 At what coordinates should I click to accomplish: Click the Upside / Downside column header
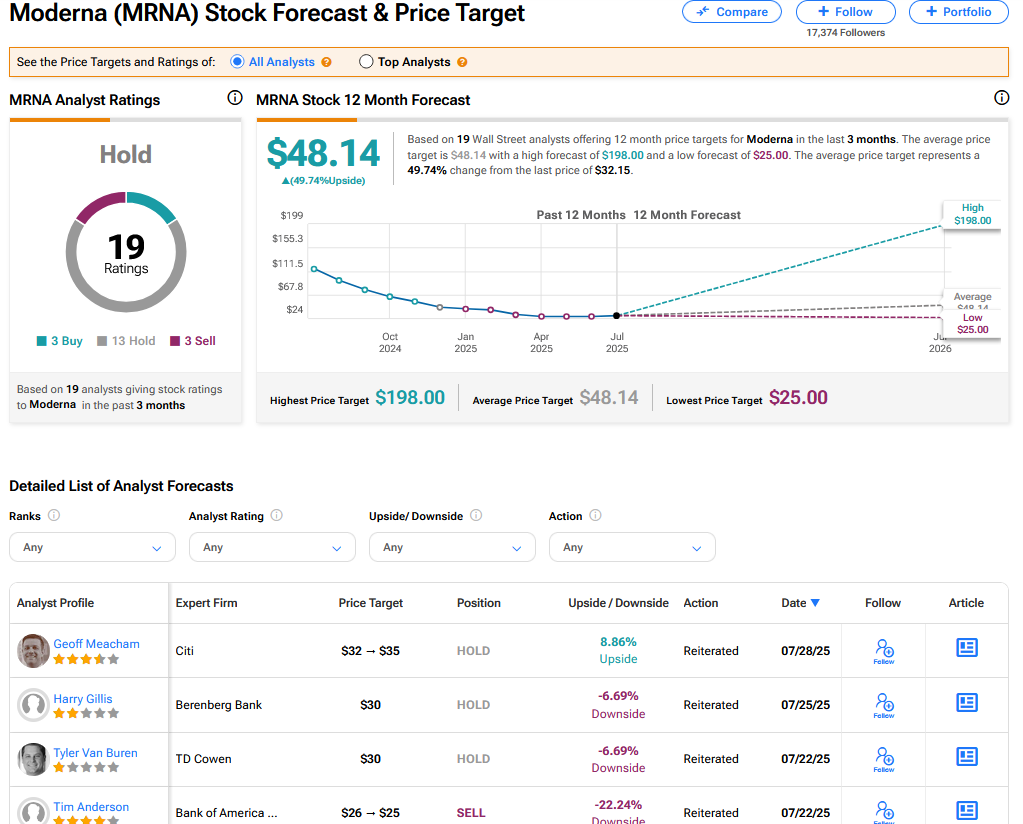(x=618, y=603)
